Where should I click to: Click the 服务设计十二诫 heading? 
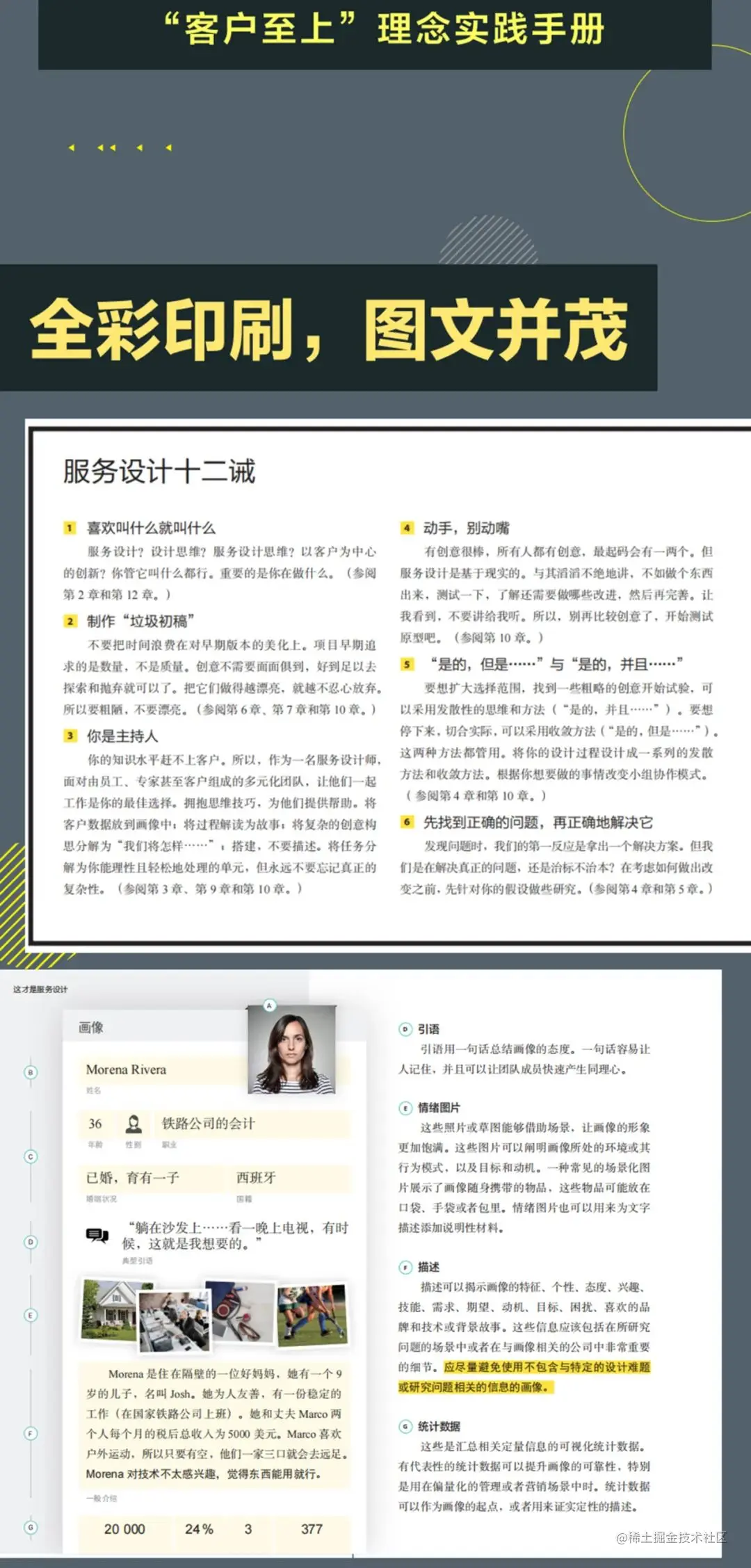point(159,471)
